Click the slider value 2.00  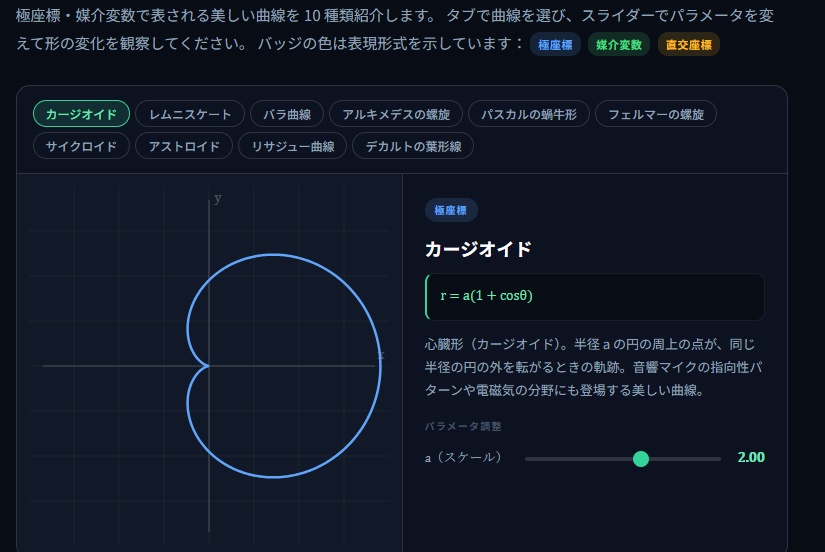[x=751, y=457]
